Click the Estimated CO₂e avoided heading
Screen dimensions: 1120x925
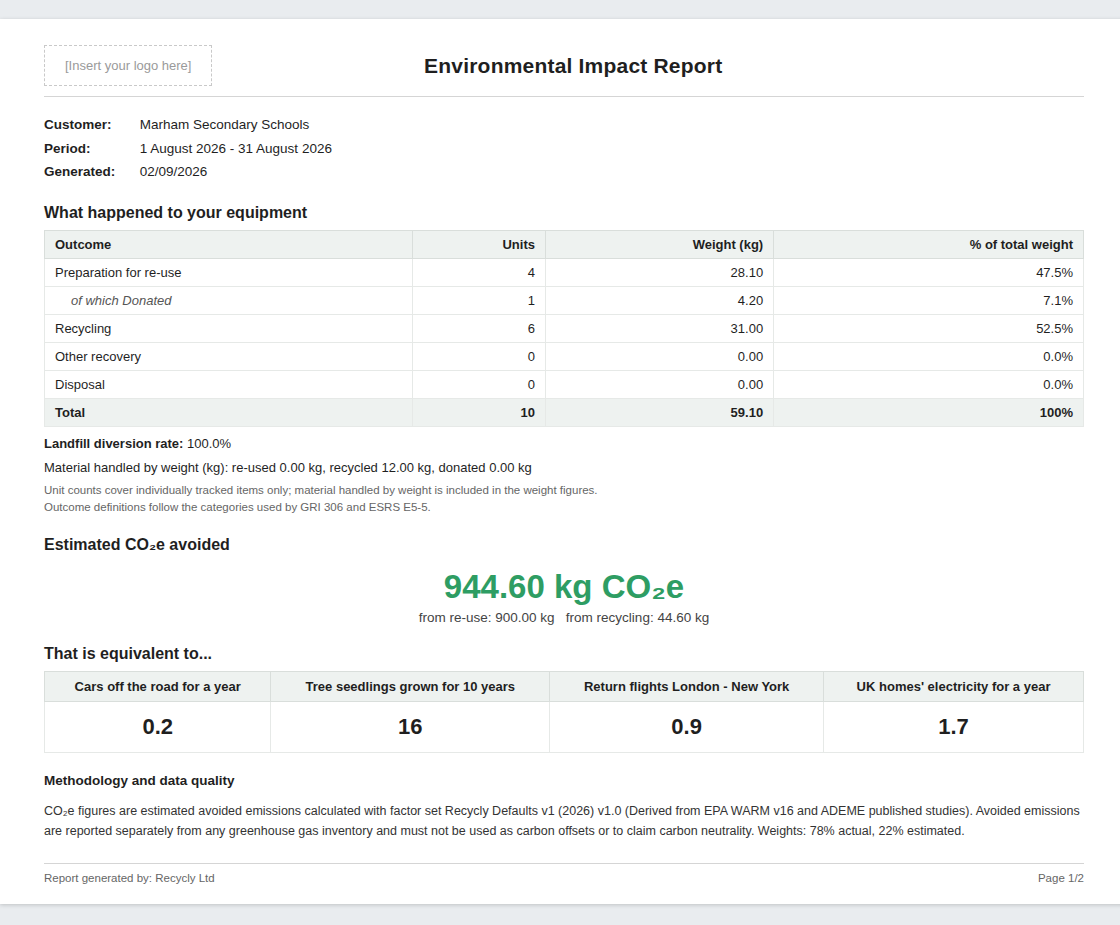(137, 544)
